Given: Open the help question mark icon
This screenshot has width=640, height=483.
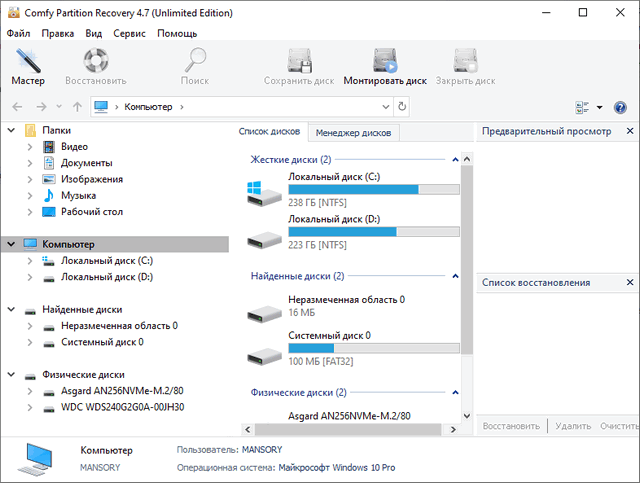Looking at the screenshot, I should coord(620,107).
